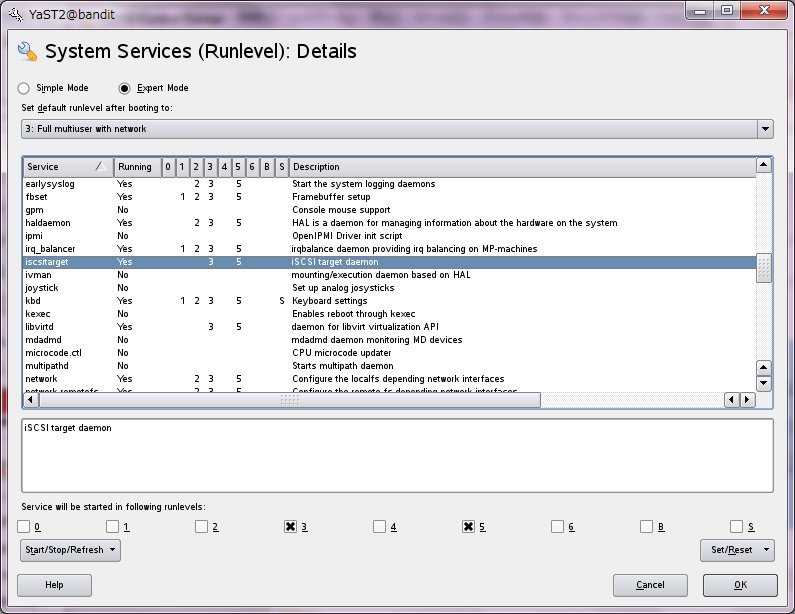Click scroll down arrow at table bottom
Image resolution: width=795 pixels, height=614 pixels.
(764, 383)
